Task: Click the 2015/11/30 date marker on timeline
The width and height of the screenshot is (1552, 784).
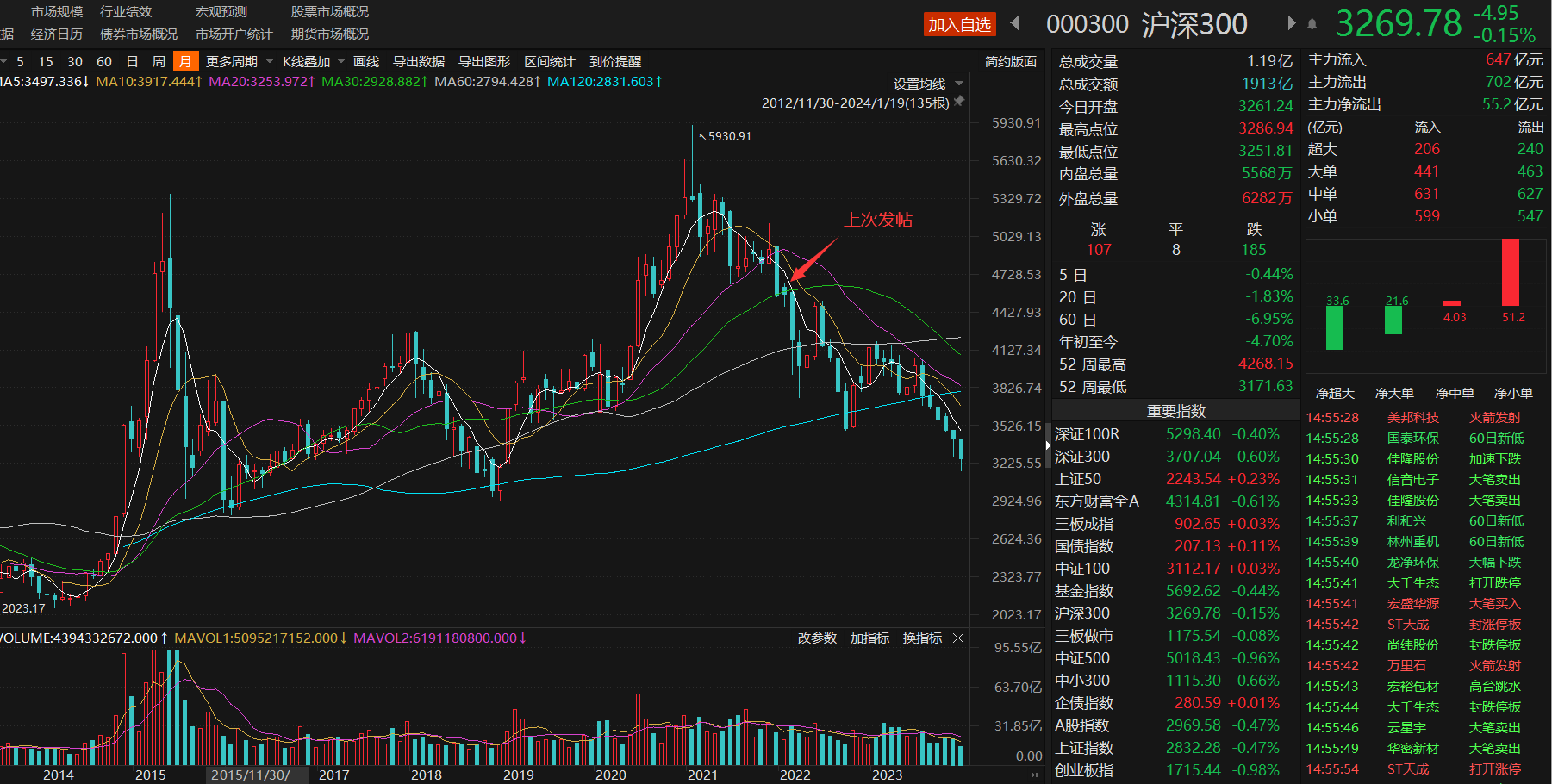Action: coord(257,775)
